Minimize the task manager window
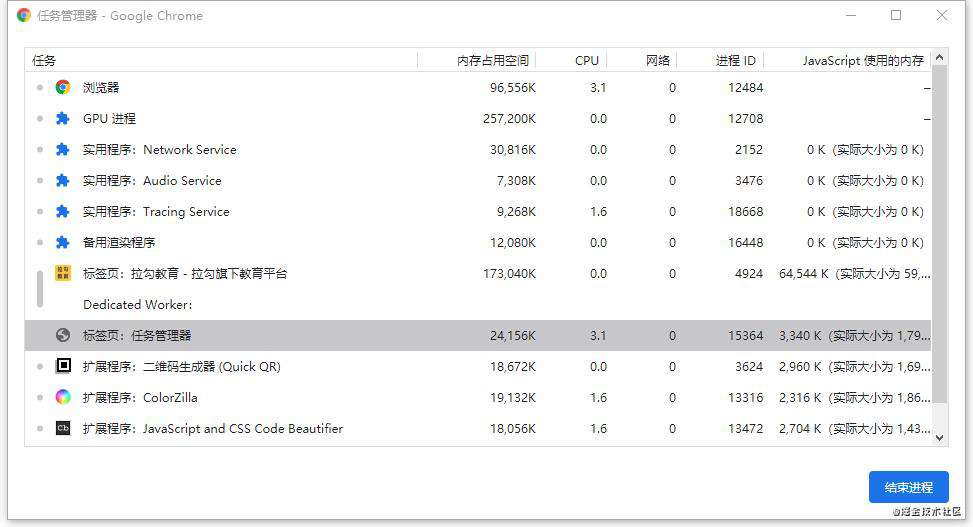The width and height of the screenshot is (973, 527). coord(851,15)
